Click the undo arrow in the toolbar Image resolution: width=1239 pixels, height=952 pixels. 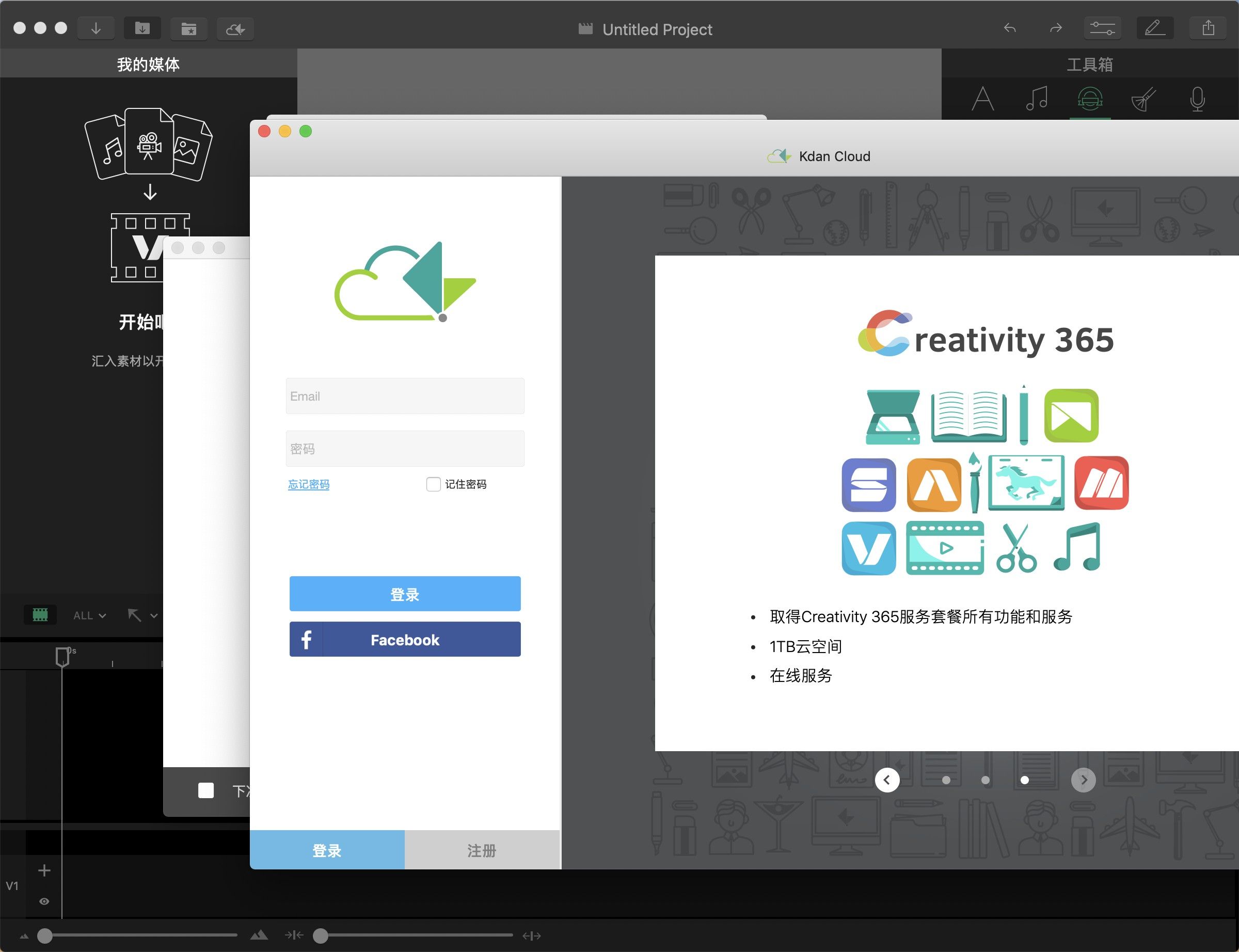[1010, 28]
